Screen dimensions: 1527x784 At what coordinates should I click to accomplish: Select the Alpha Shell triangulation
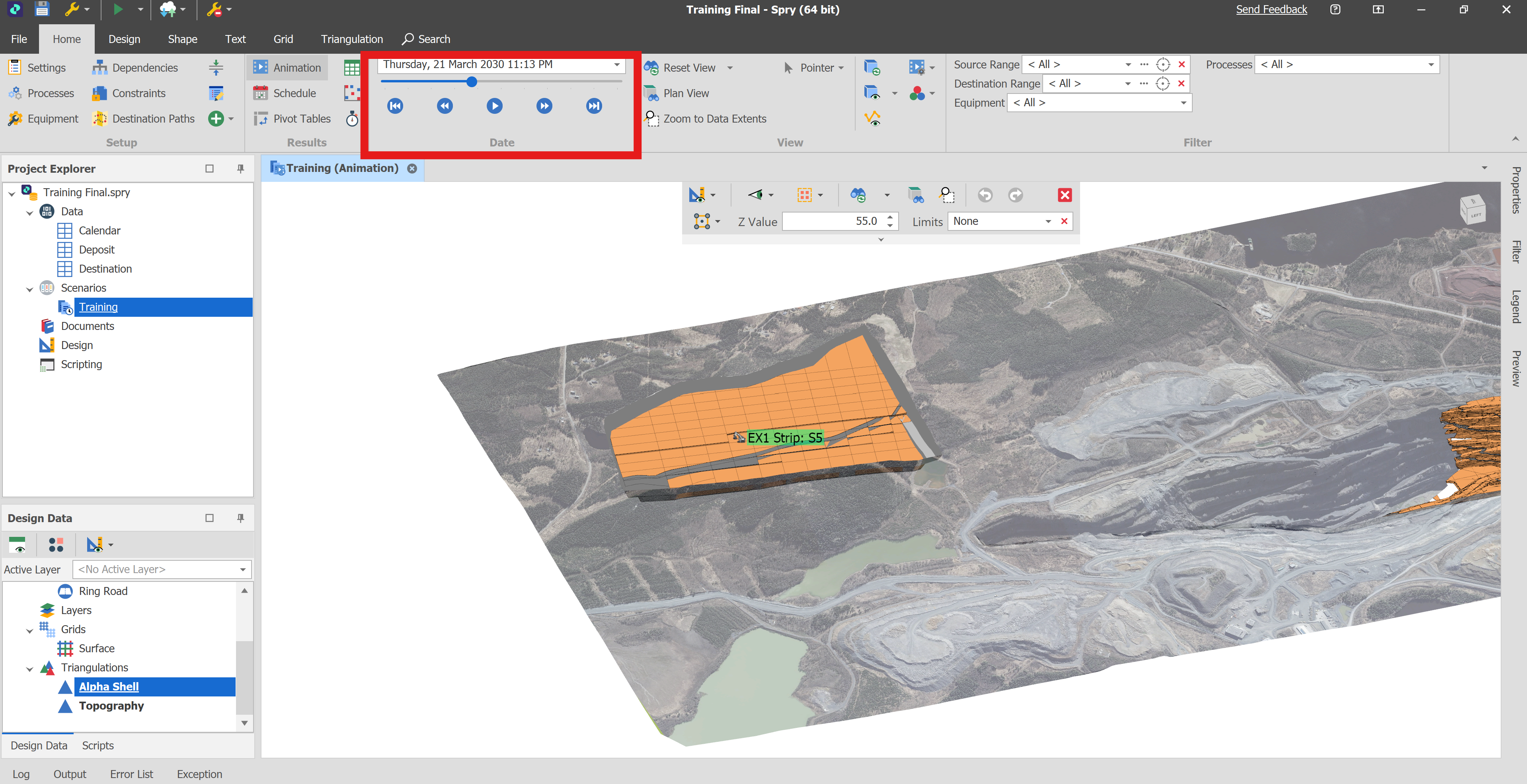pyautogui.click(x=109, y=686)
